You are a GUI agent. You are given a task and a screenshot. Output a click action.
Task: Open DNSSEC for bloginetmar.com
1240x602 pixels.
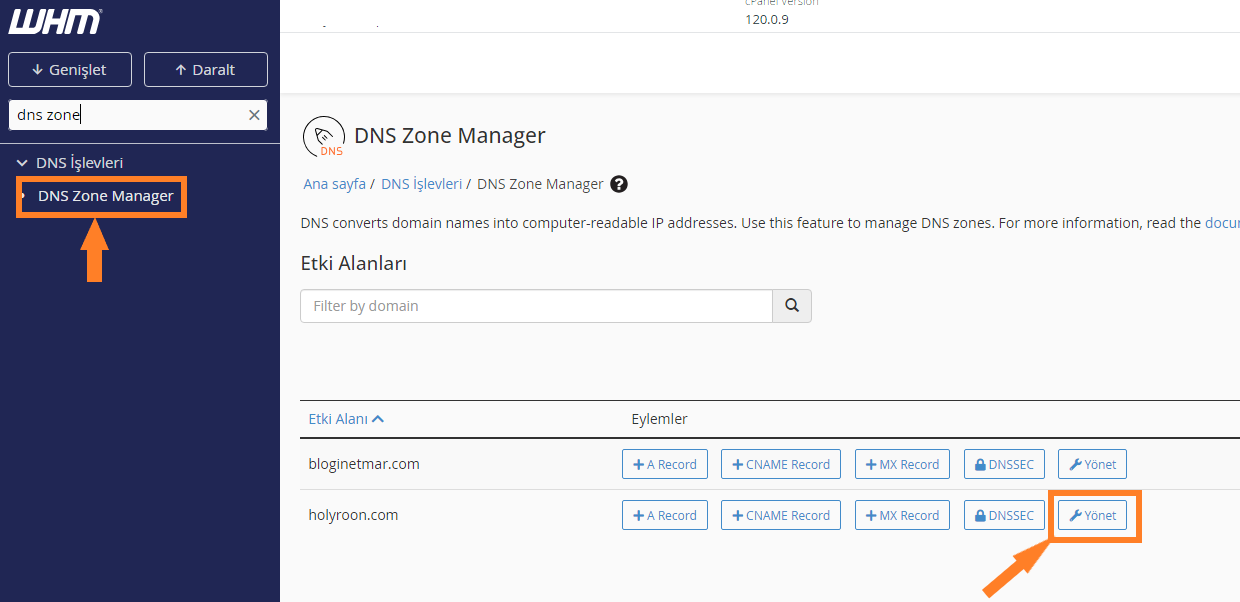(1004, 464)
